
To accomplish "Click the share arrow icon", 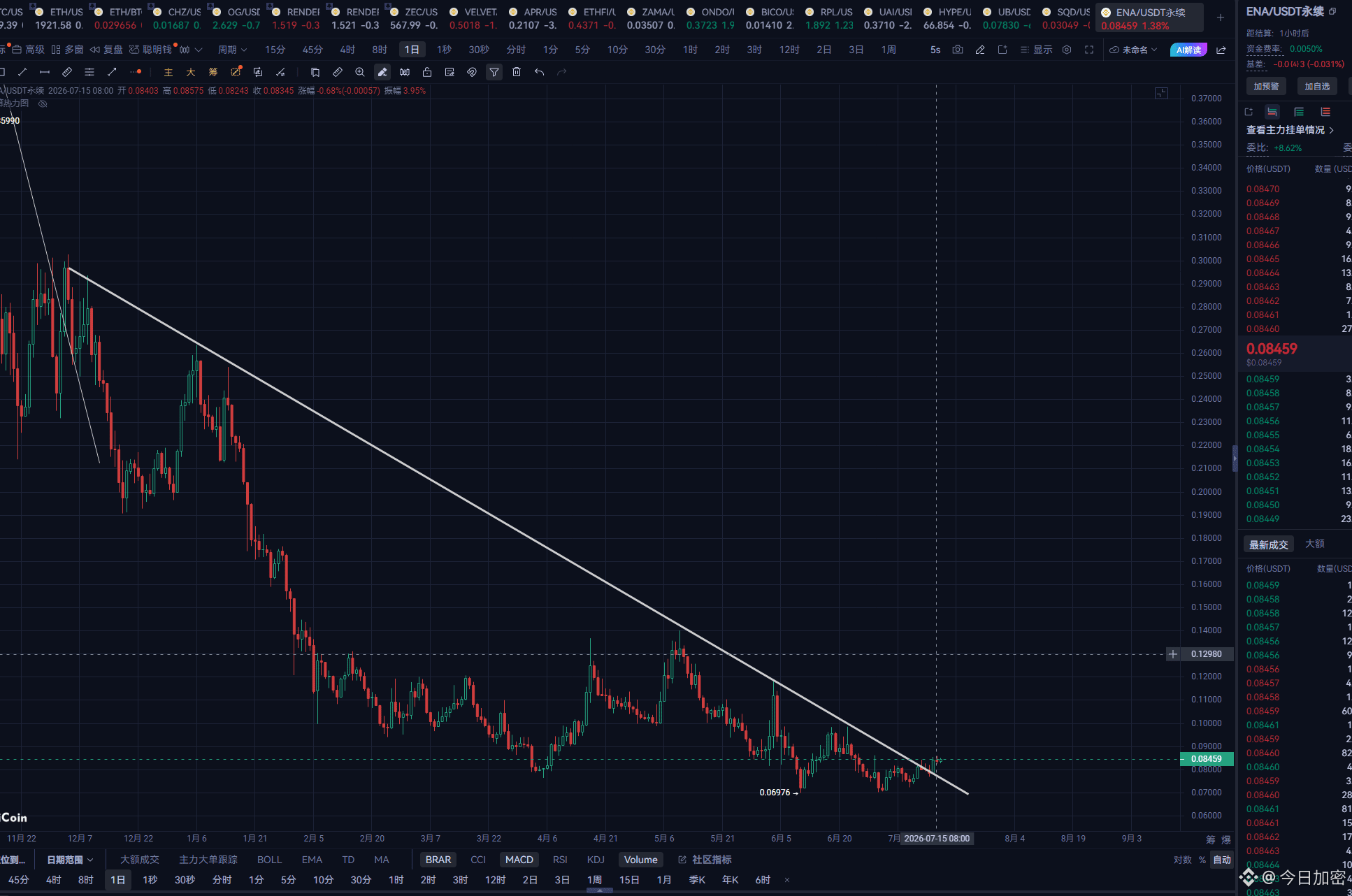I will point(1221,50).
